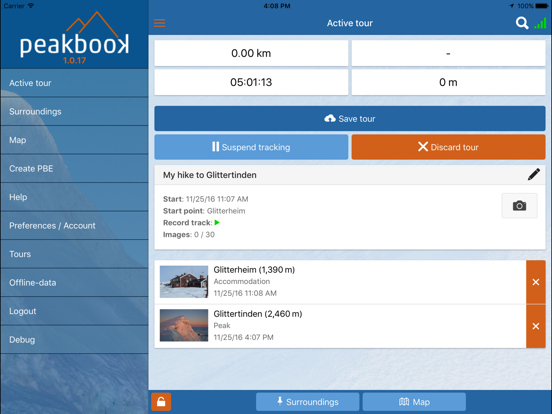This screenshot has height=414, width=552.
Task: Open Surroundings from the bottom bar
Action: coord(307,402)
